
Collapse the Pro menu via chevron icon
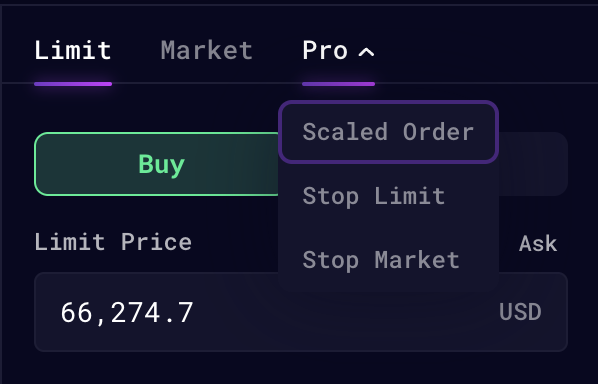pos(366,52)
